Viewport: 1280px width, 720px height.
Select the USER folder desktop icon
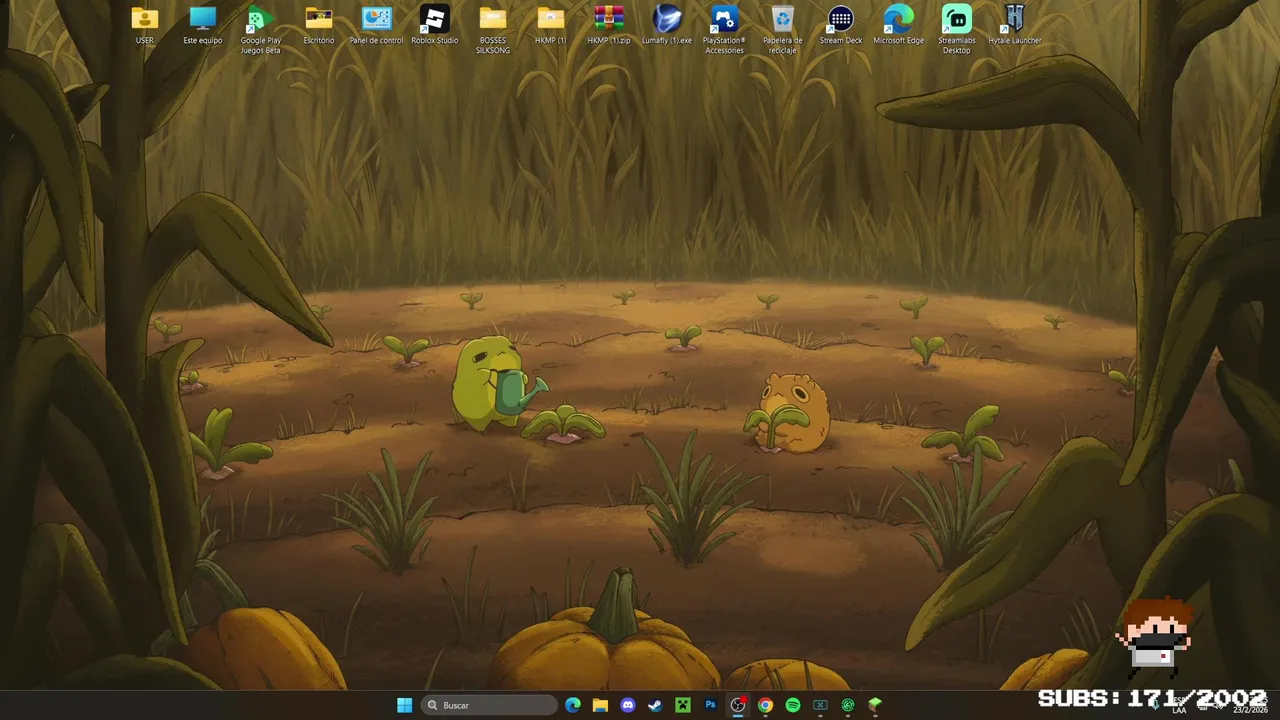[x=145, y=26]
